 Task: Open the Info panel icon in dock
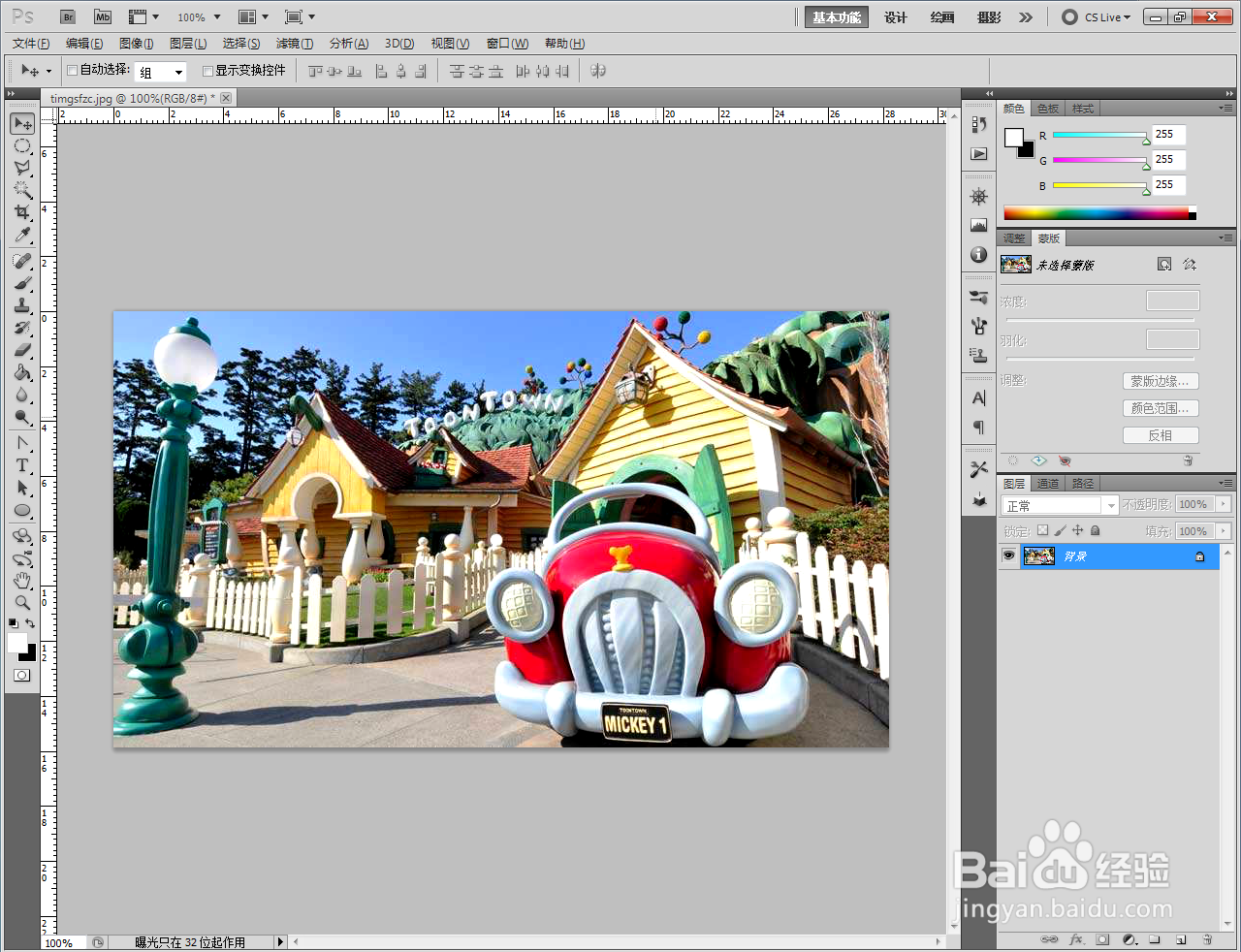tap(978, 255)
